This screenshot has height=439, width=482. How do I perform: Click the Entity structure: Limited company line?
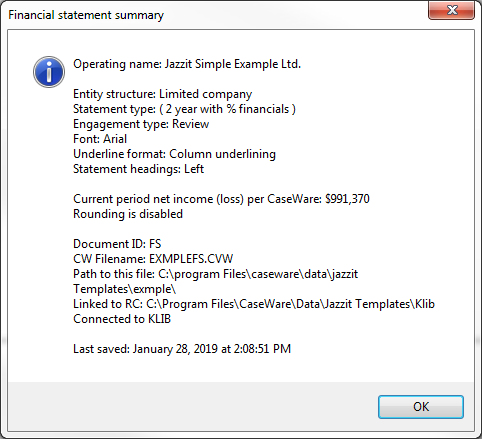[x=162, y=94]
